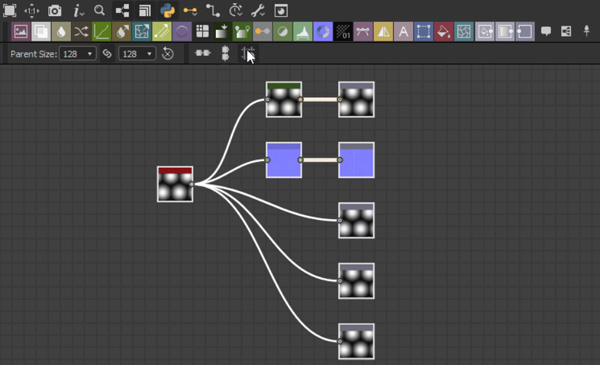Select the link creation mode icon
This screenshot has width=600, height=365.
tap(213, 11)
